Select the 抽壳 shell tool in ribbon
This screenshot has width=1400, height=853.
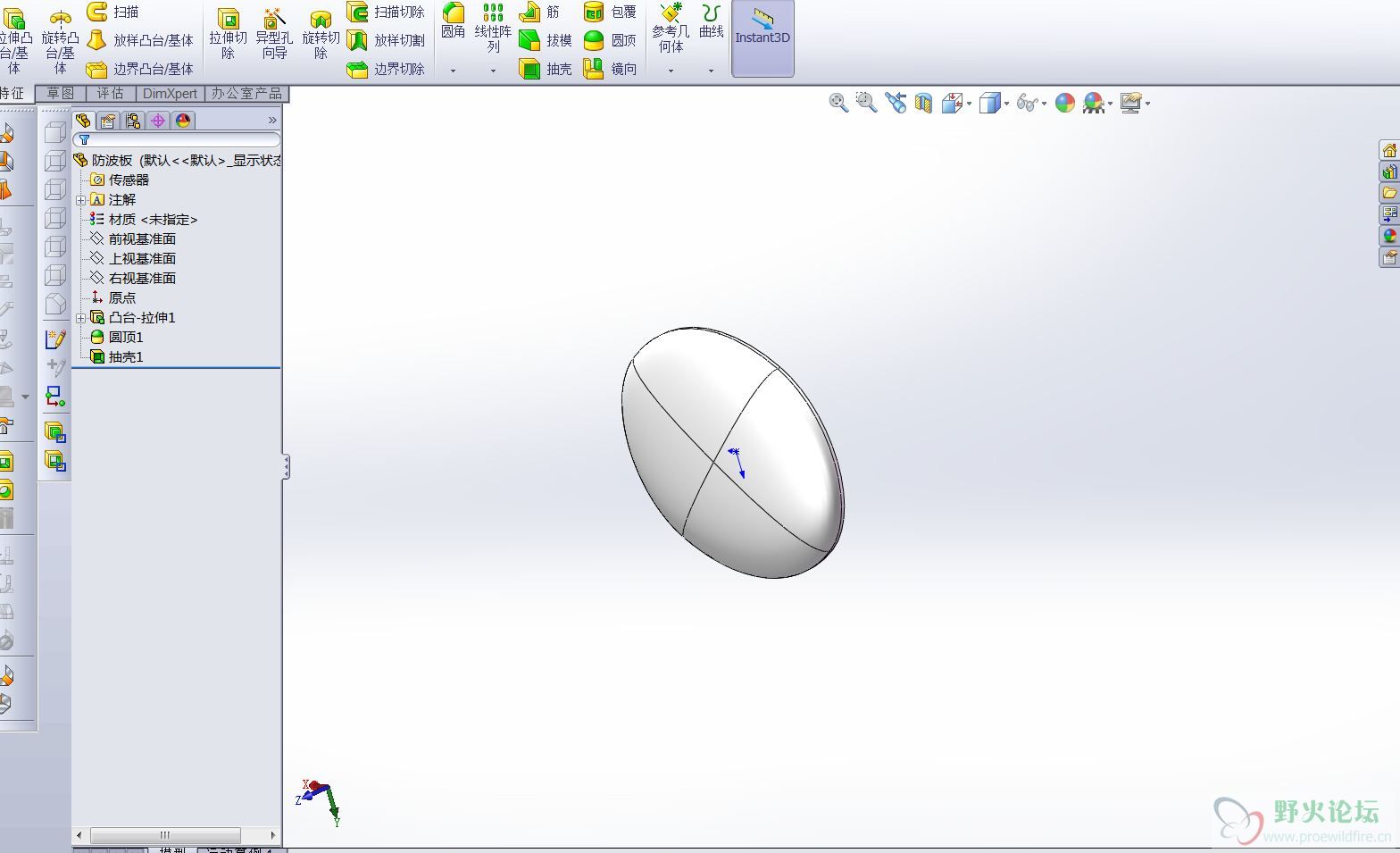coord(546,69)
